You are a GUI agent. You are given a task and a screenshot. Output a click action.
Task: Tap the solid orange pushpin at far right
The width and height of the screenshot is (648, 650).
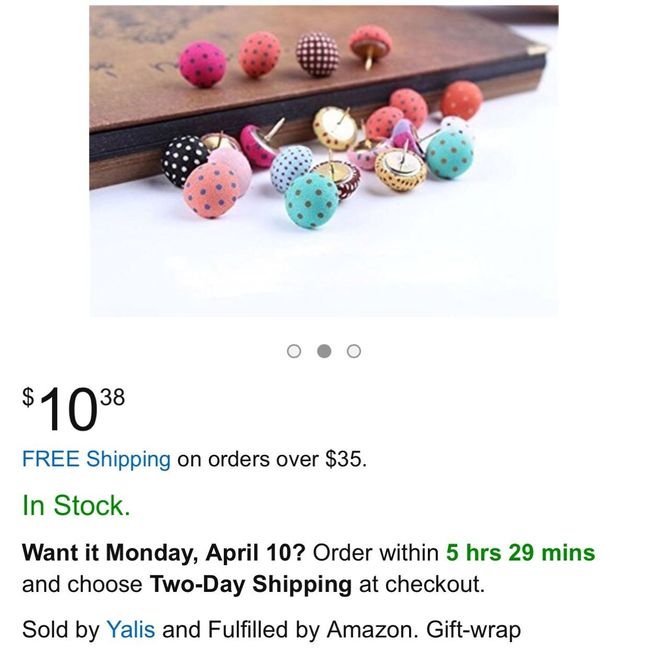tap(461, 100)
